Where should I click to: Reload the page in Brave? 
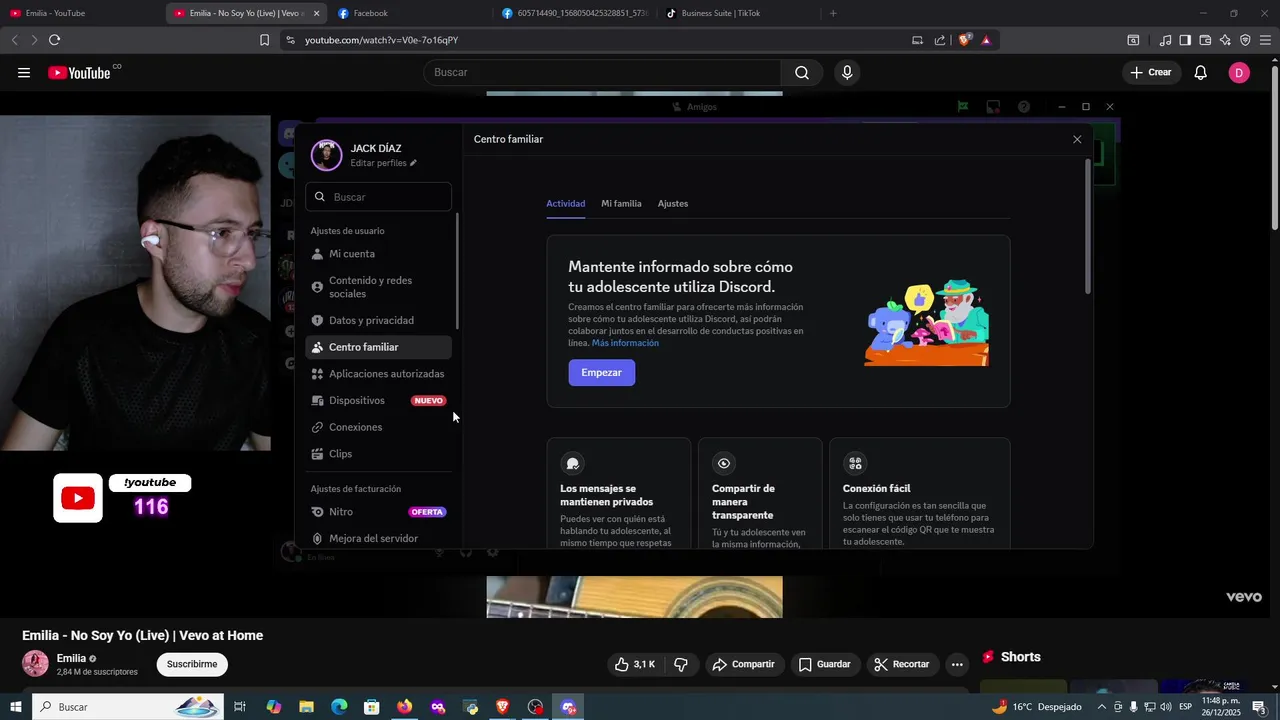tap(54, 40)
